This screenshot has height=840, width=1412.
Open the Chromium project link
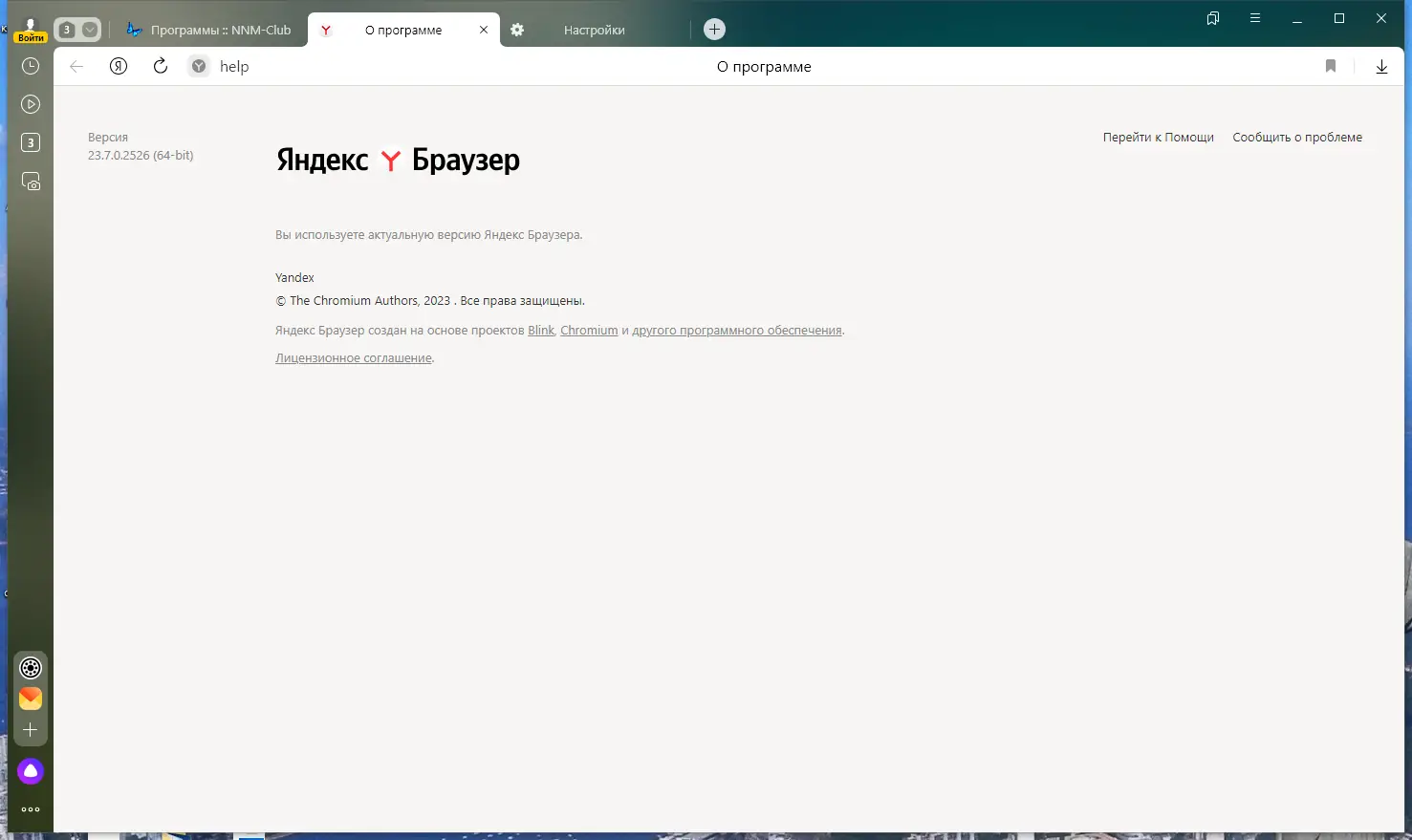click(589, 331)
